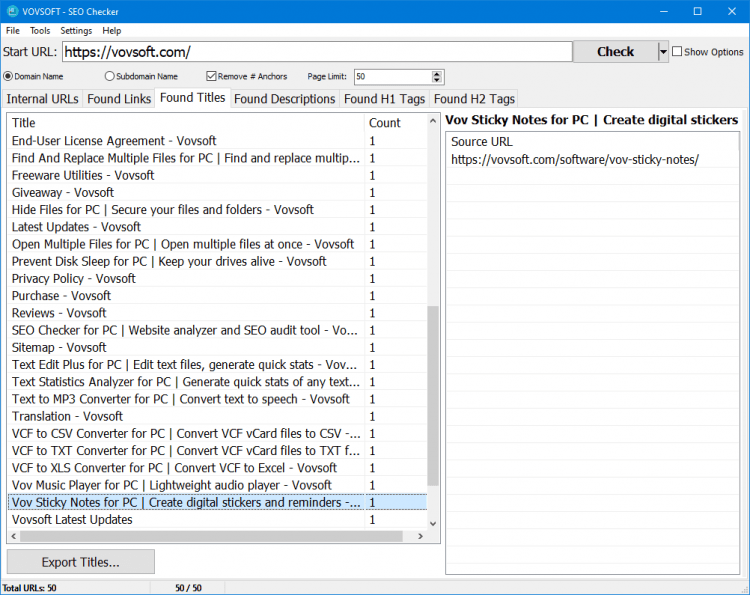
Task: Click the Source URL column header
Action: (592, 142)
